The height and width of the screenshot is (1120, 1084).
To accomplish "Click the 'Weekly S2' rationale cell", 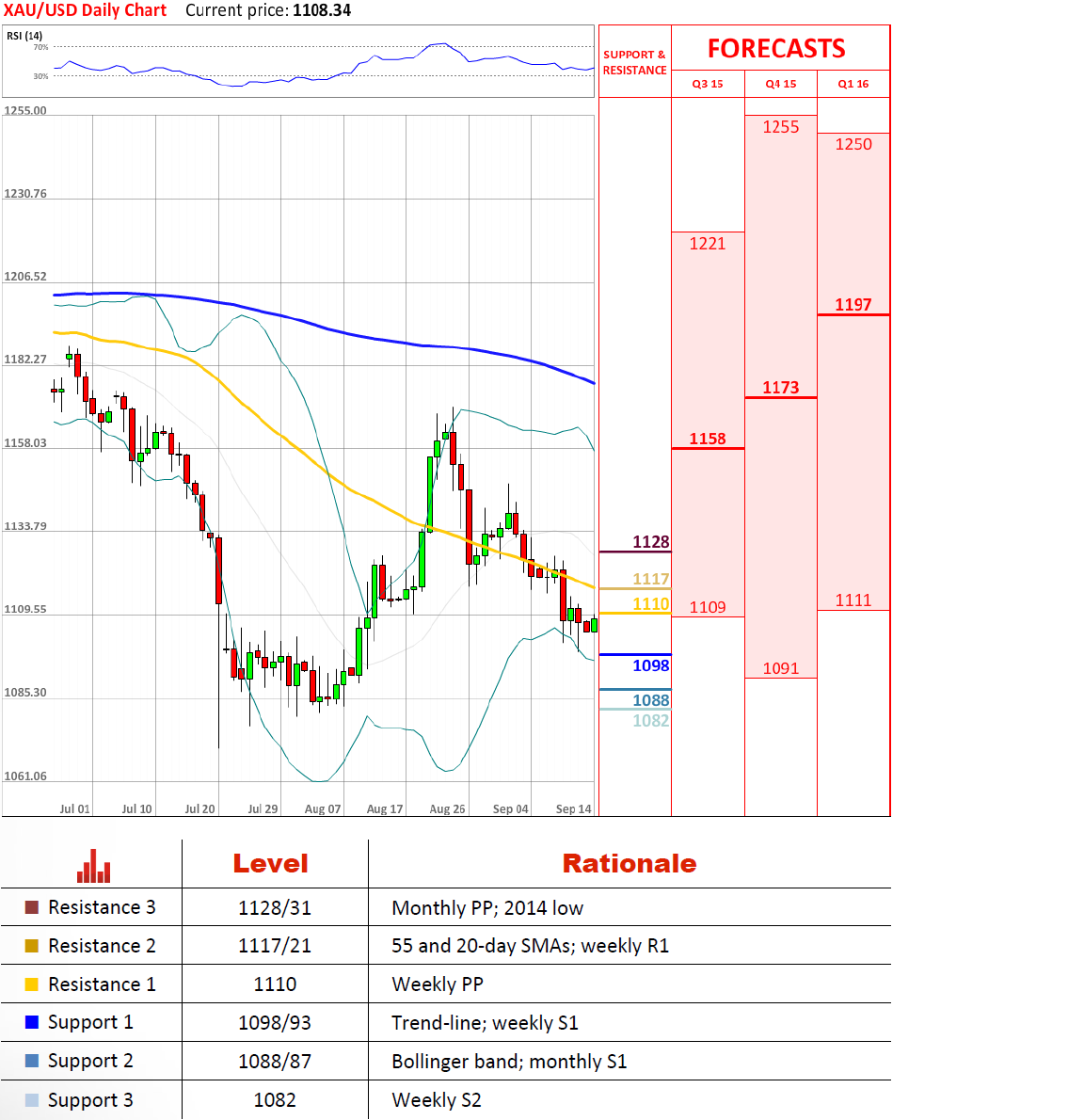I will click(437, 1100).
